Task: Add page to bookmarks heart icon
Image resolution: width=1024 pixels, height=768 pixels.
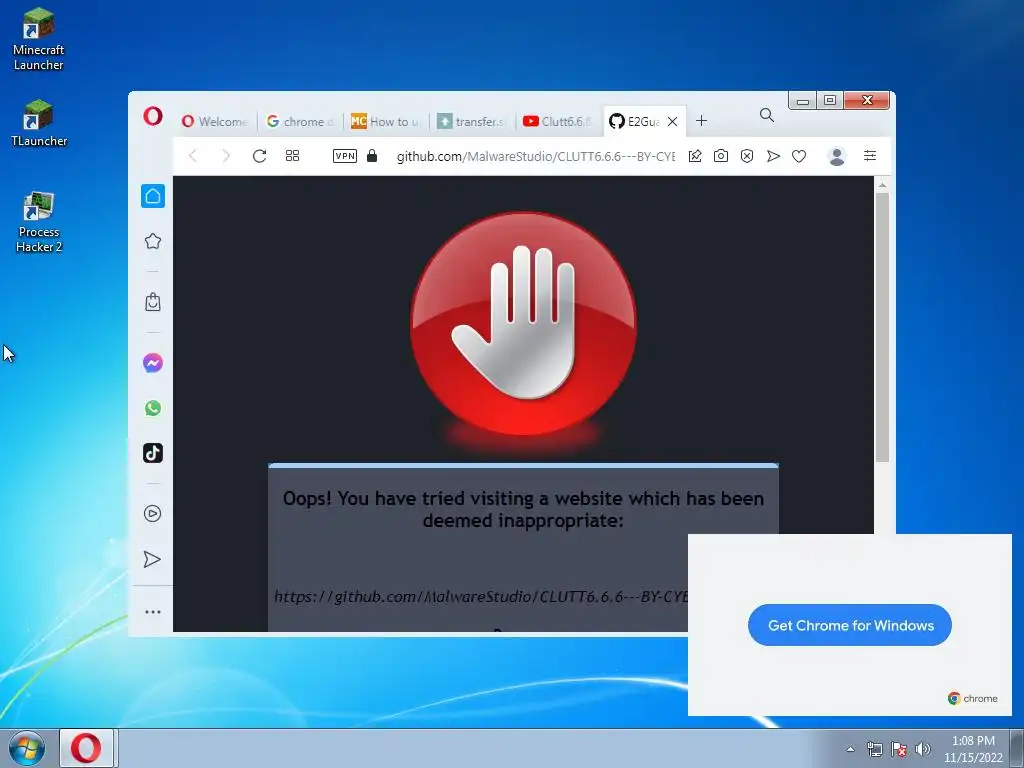Action: (799, 156)
